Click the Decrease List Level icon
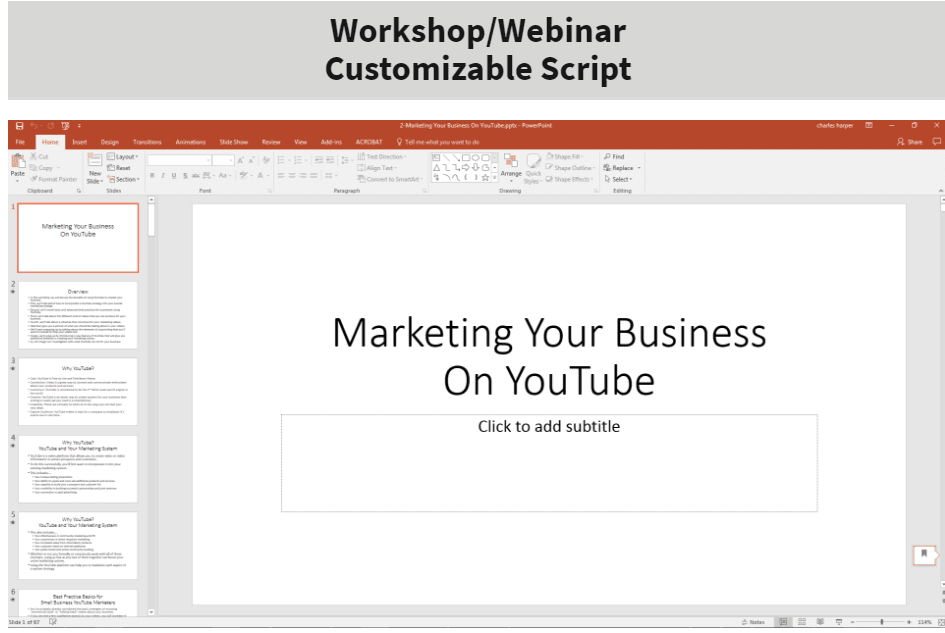Viewport: 945px width, 633px height. click(319, 160)
